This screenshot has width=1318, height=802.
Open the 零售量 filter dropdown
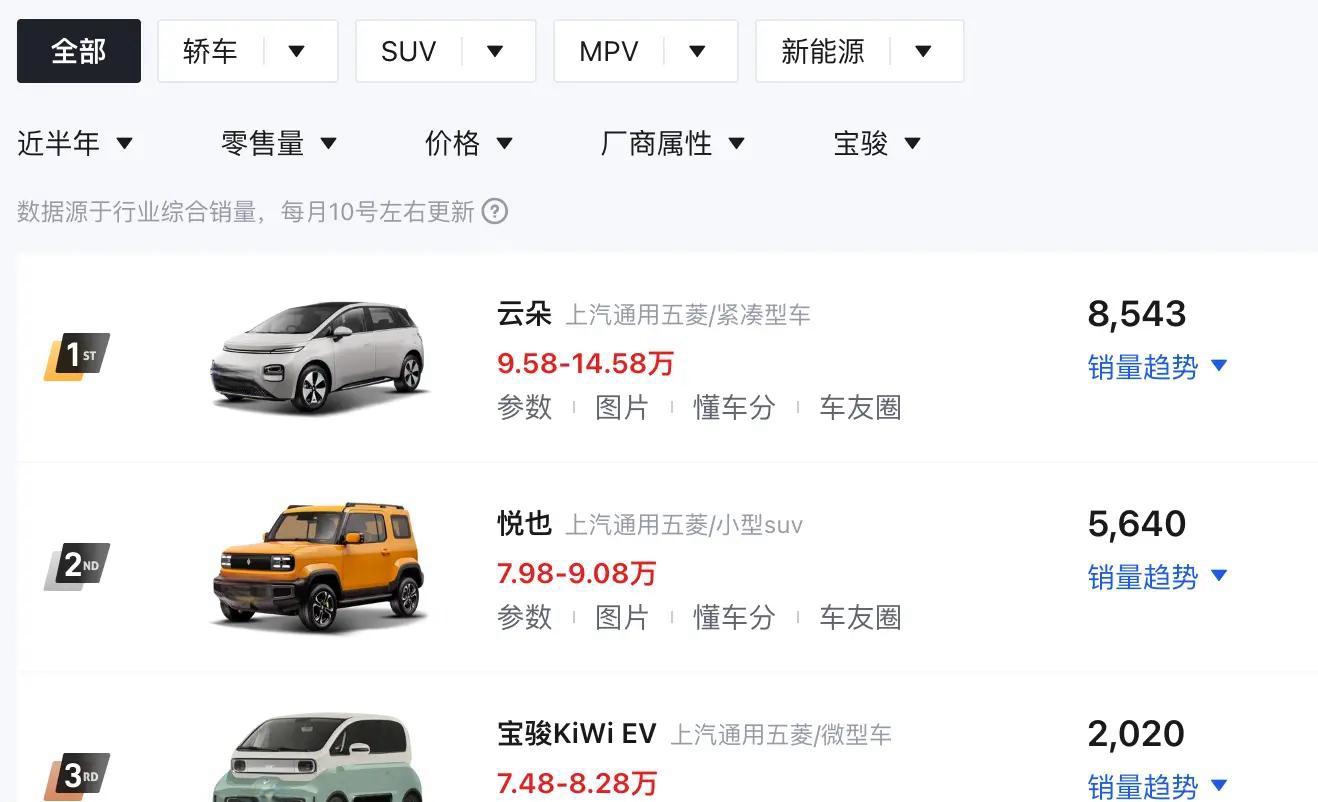280,144
